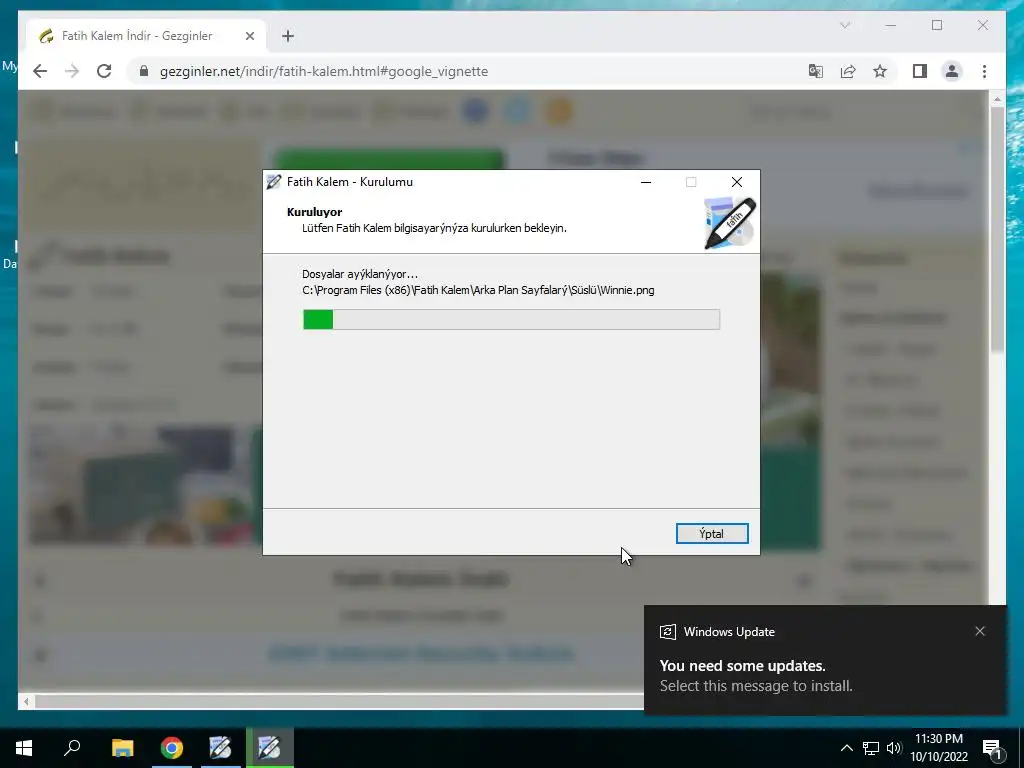Close the Fatih Kalem installer window
The height and width of the screenshot is (768, 1024).
click(737, 182)
